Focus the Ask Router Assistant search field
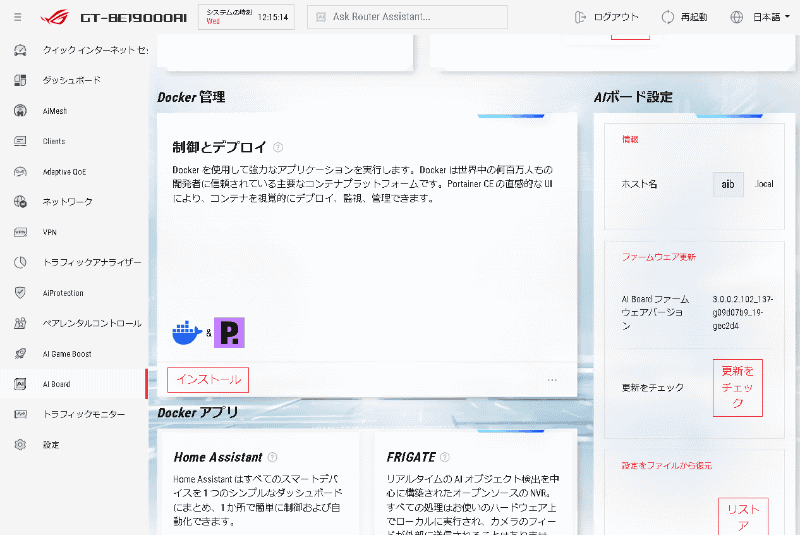Viewport: 800px width, 535px height. [407, 17]
